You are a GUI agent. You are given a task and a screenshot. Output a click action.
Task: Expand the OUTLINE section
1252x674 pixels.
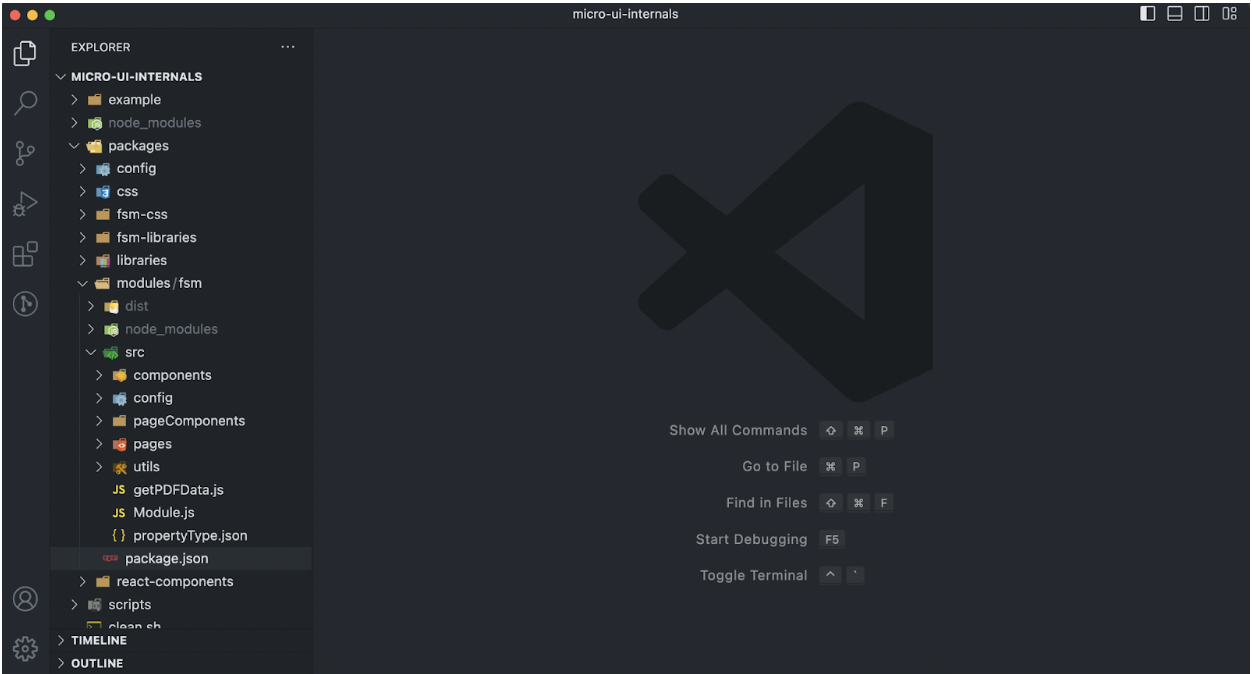[96, 663]
